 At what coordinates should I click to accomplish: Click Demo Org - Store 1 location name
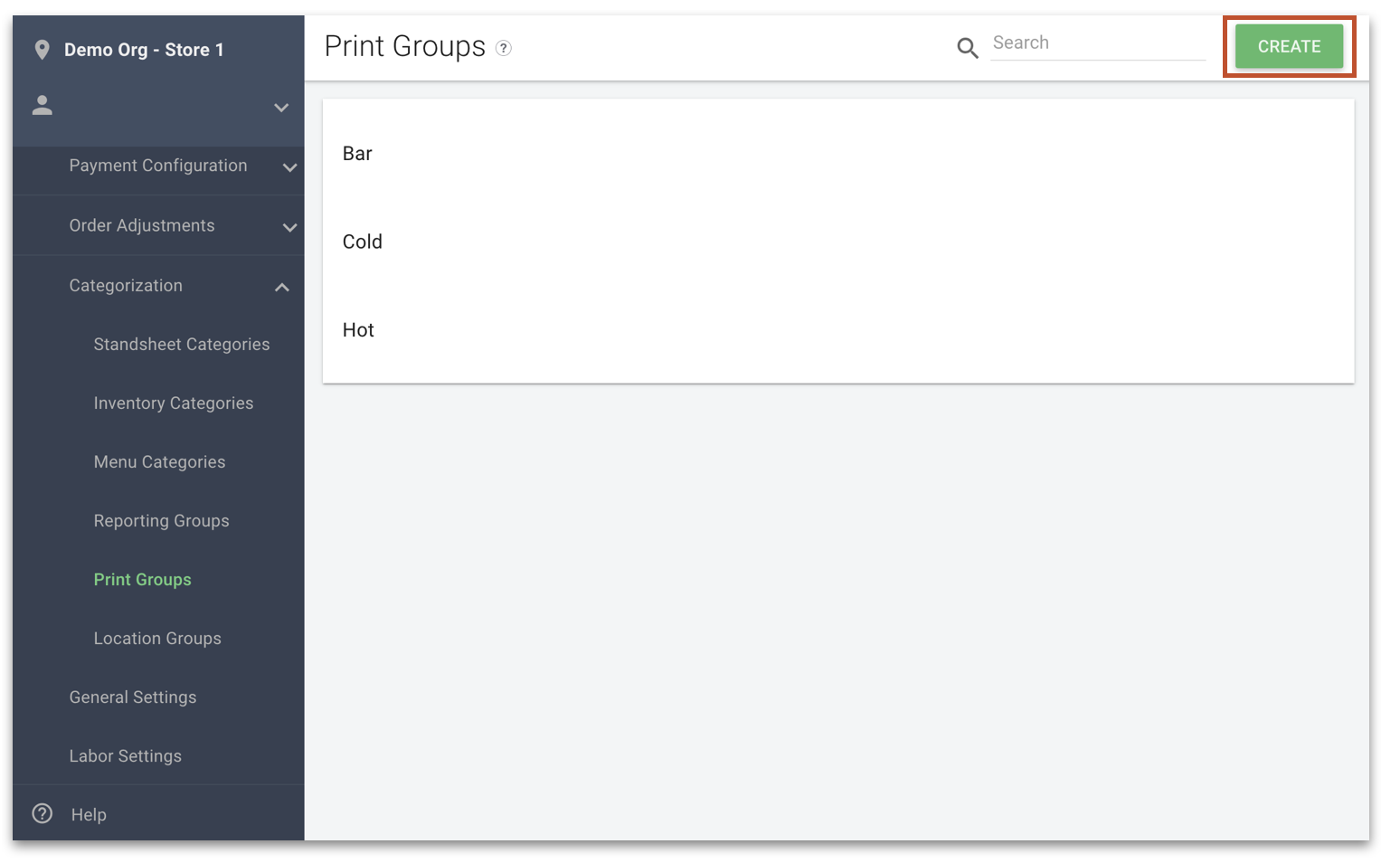[x=144, y=50]
